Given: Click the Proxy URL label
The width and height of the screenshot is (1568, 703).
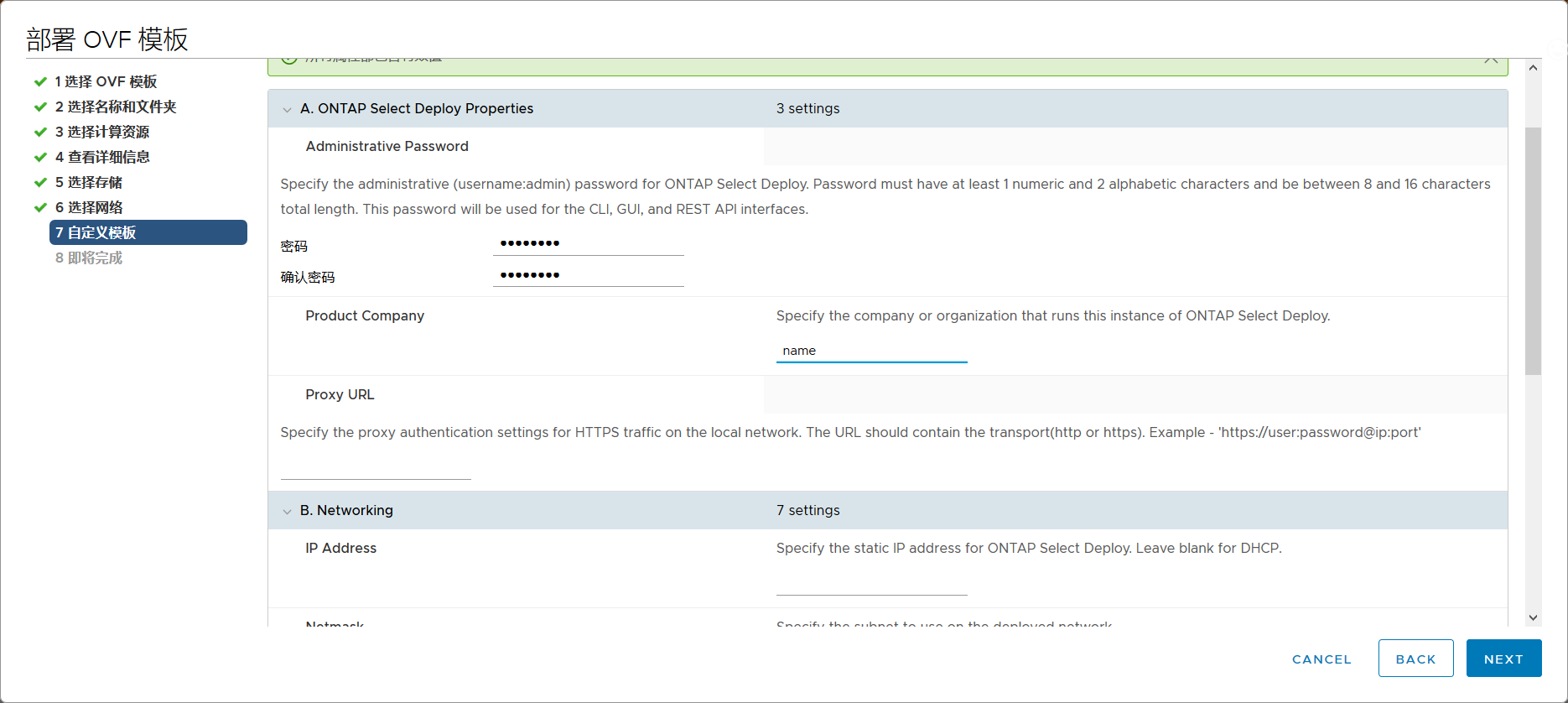Looking at the screenshot, I should [x=340, y=394].
